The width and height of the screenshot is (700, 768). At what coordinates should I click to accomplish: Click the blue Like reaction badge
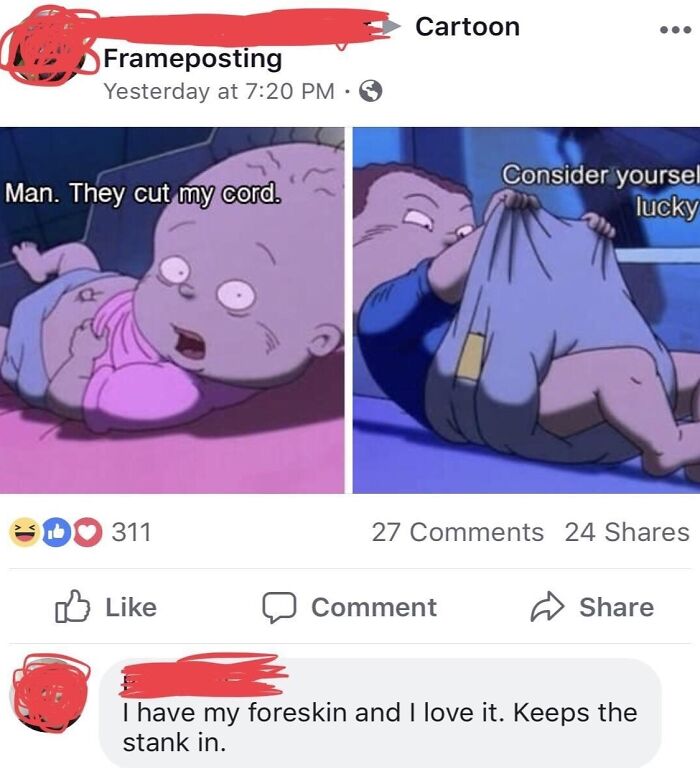[56, 532]
